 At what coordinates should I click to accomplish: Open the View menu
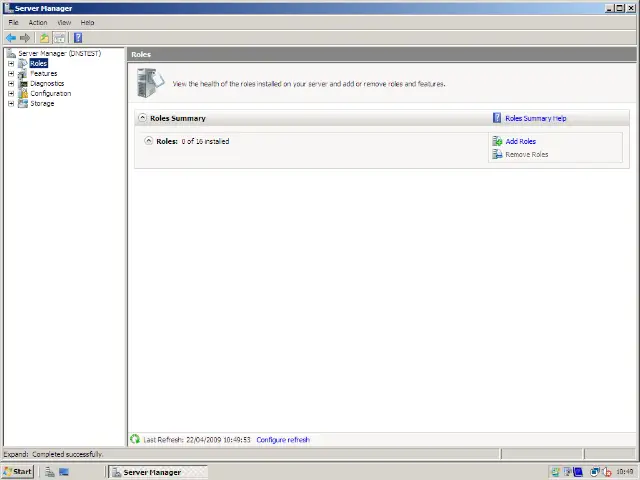[64, 22]
